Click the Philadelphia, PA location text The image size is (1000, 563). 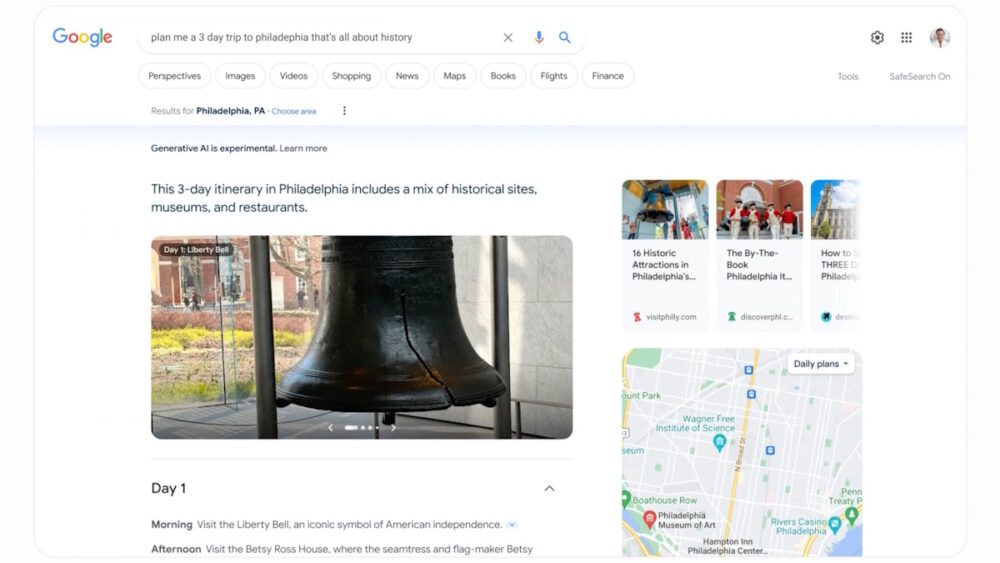tap(230, 111)
